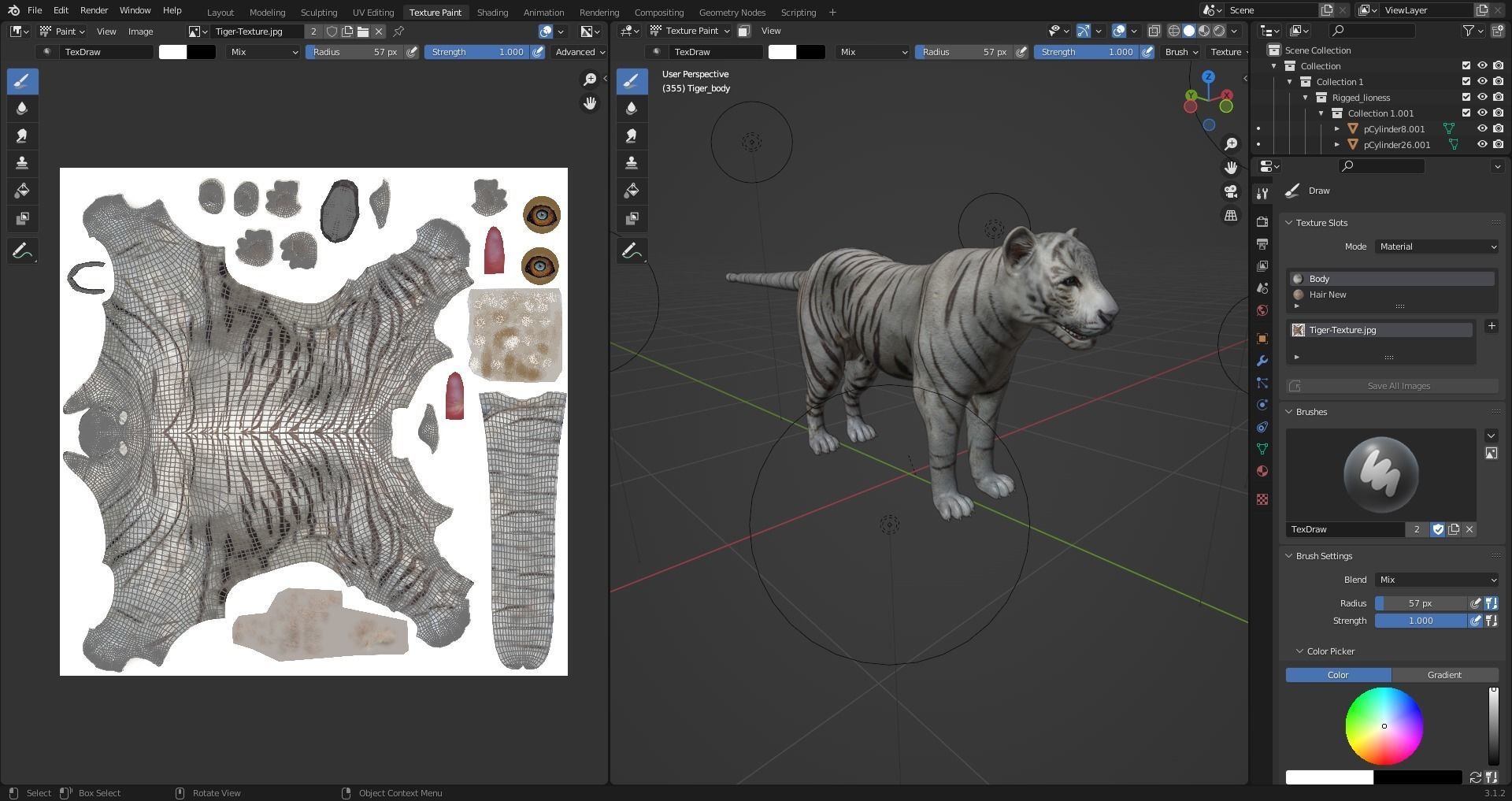The width and height of the screenshot is (1512, 801).
Task: Click the white primary color swatch in image editor
Action: pos(172,52)
